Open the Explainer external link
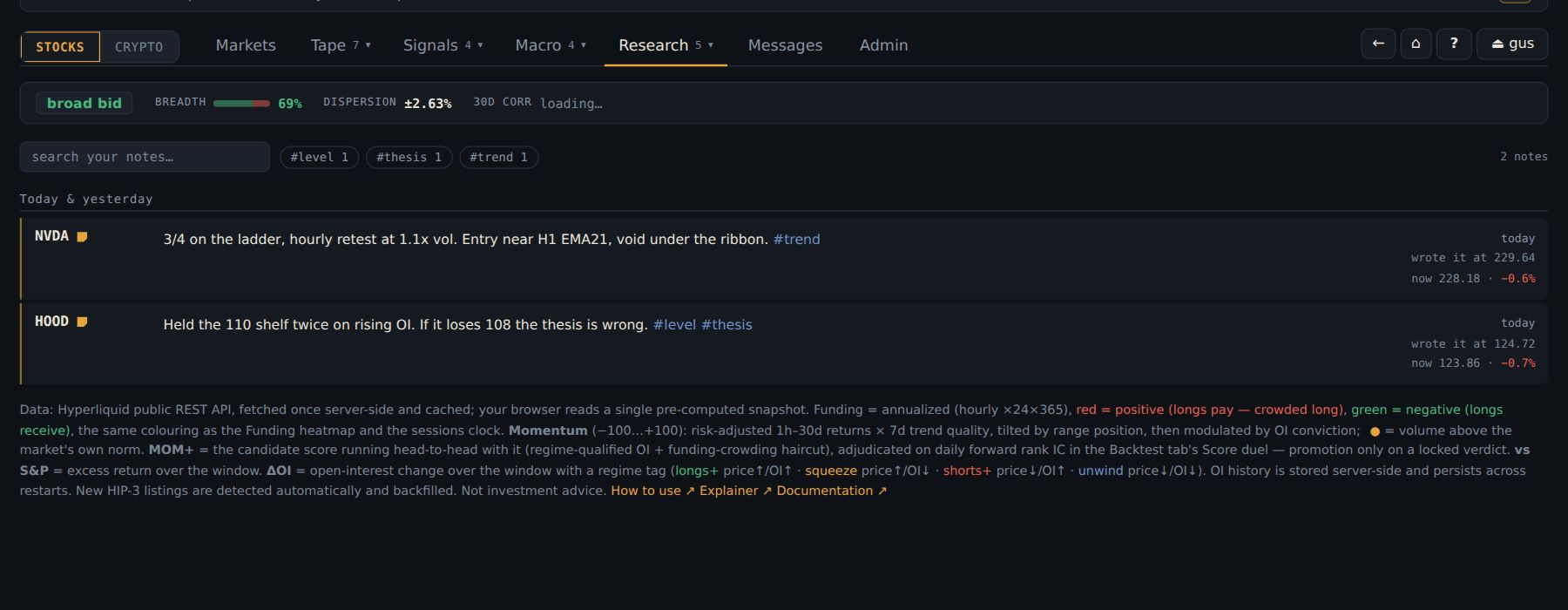 coord(735,491)
